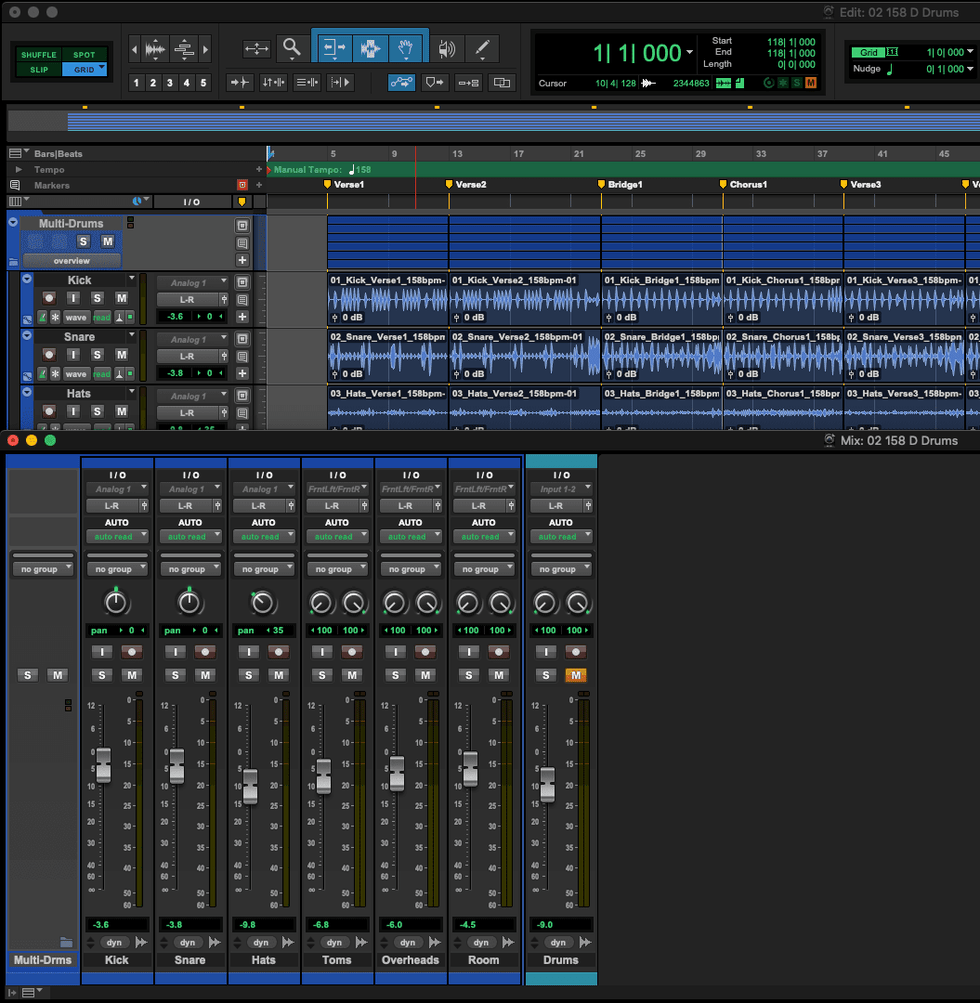The image size is (980, 1003).
Task: Activate the Selector waveform tool
Action: click(371, 47)
